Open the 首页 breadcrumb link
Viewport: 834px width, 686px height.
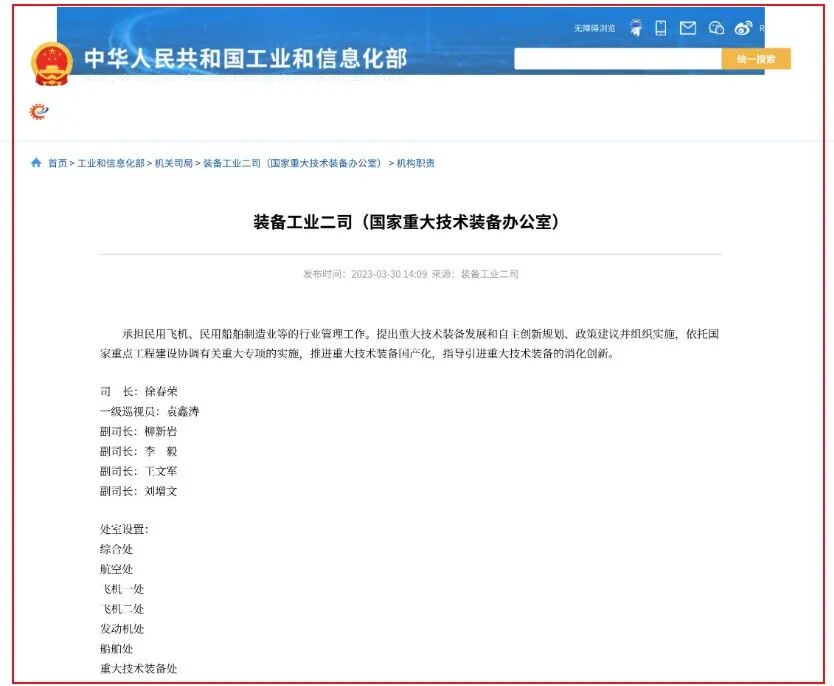[57, 163]
